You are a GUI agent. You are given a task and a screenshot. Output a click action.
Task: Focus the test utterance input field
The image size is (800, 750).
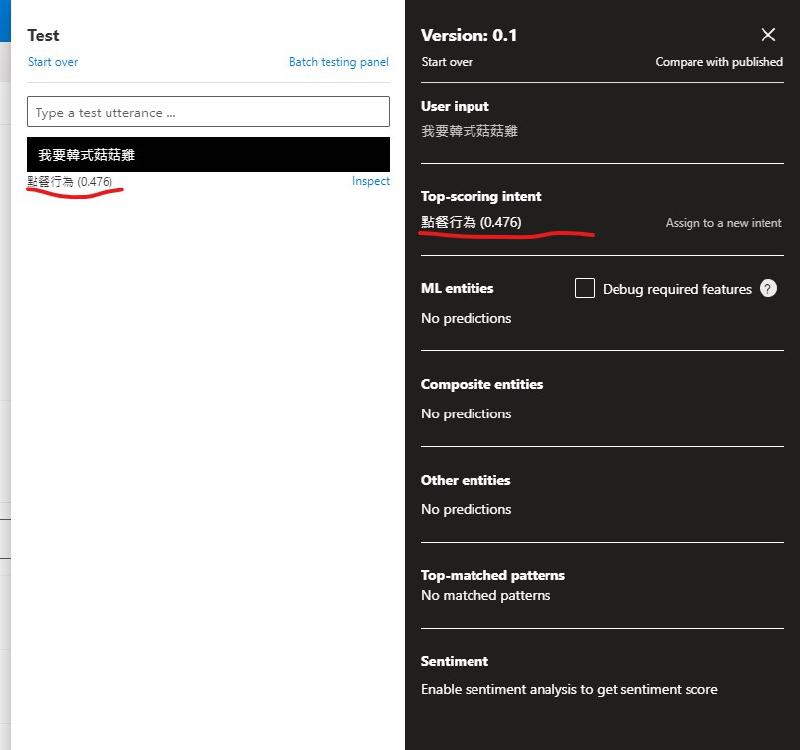pyautogui.click(x=208, y=112)
